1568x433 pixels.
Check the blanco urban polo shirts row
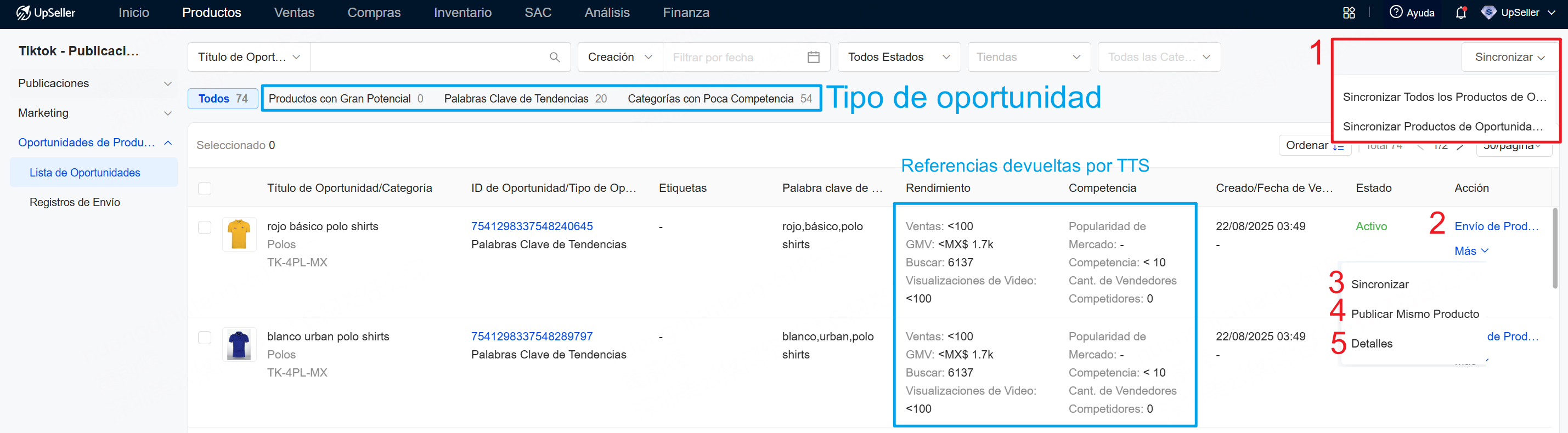point(205,338)
